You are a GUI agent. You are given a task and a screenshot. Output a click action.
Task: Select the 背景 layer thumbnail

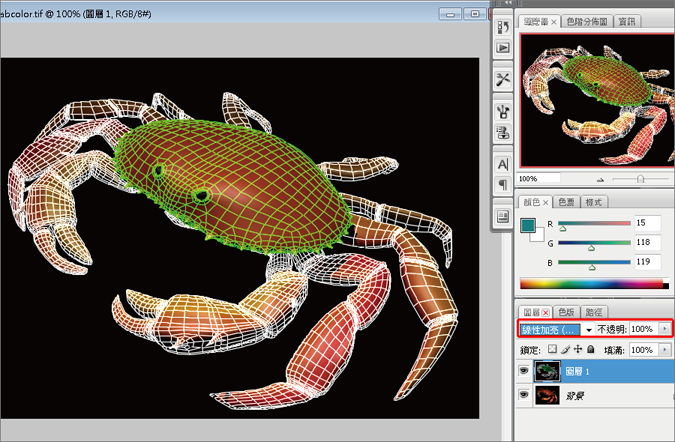point(548,396)
